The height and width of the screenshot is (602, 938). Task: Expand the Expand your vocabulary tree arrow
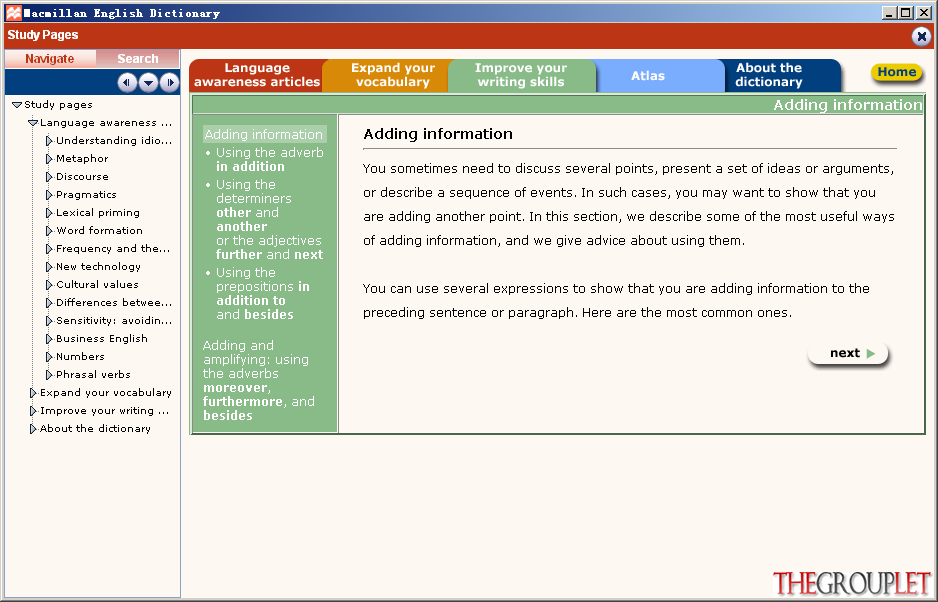[33, 393]
